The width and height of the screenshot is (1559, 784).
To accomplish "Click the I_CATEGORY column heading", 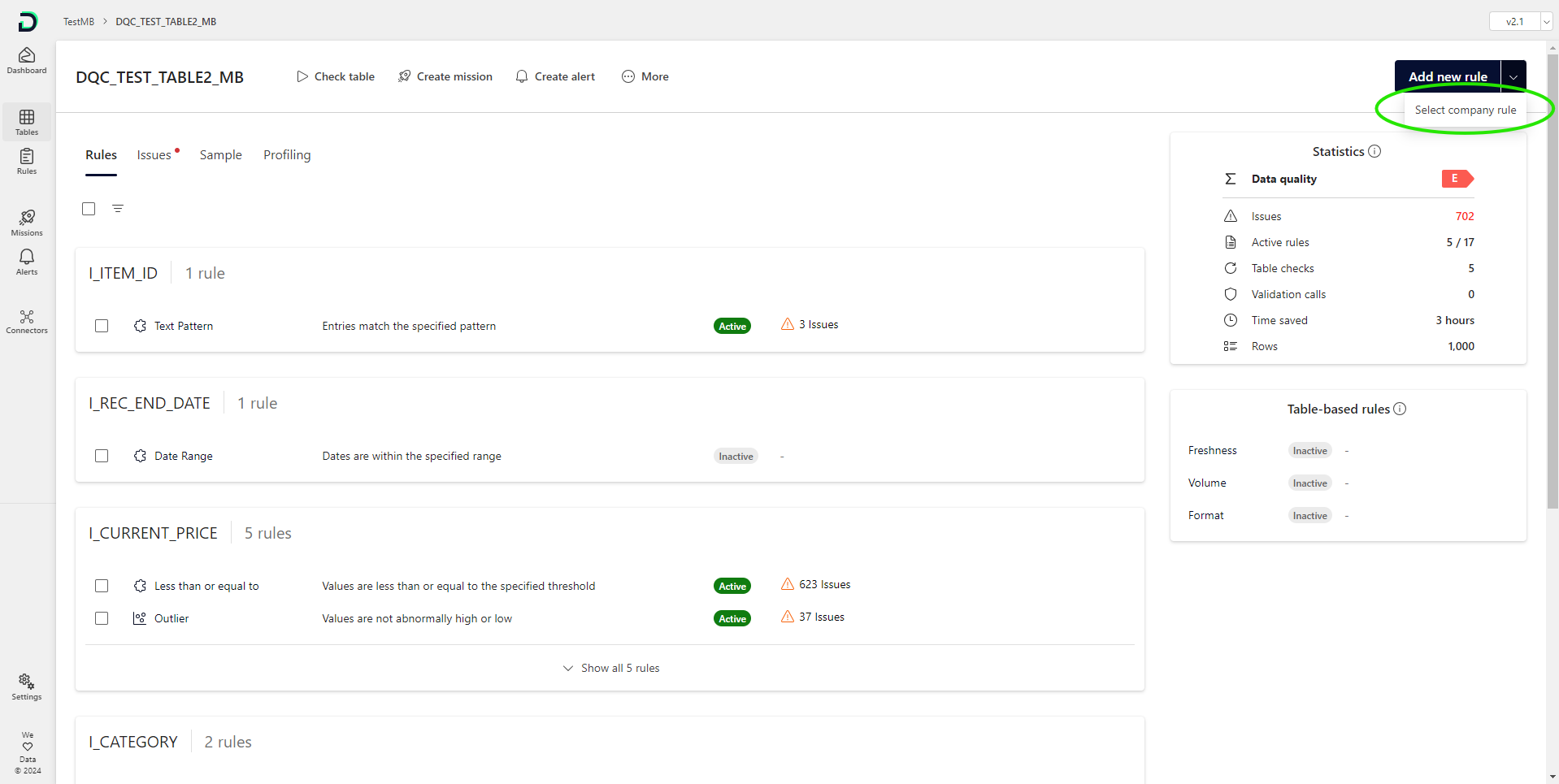I will (x=133, y=742).
